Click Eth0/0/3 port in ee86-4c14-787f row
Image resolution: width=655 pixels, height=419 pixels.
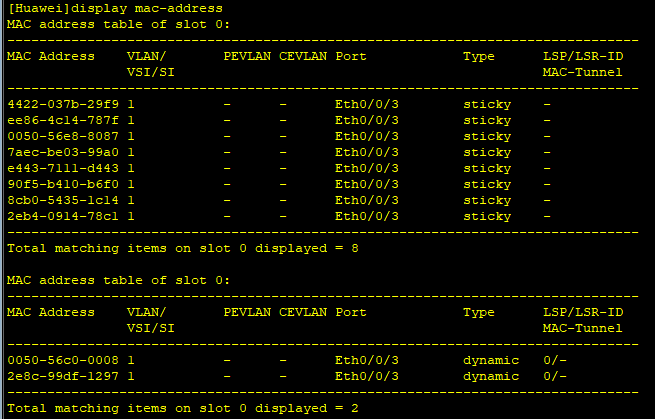click(x=367, y=120)
